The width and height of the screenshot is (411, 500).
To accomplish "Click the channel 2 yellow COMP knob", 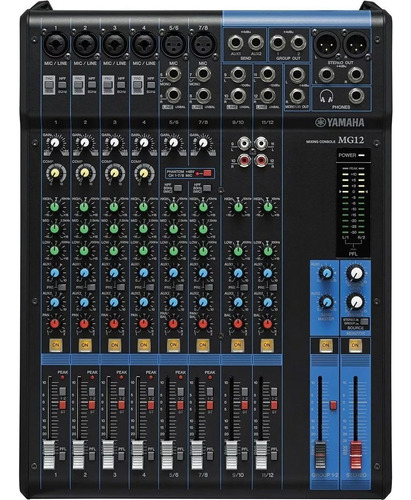I will 85,173.
